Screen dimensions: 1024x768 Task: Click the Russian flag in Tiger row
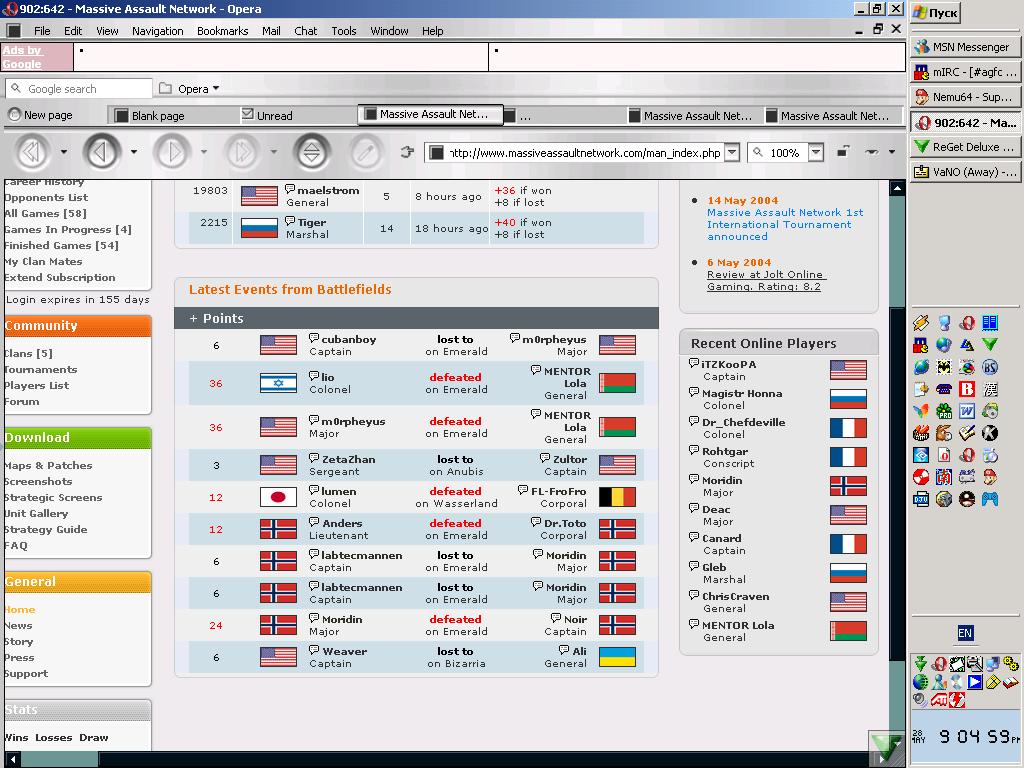click(259, 228)
